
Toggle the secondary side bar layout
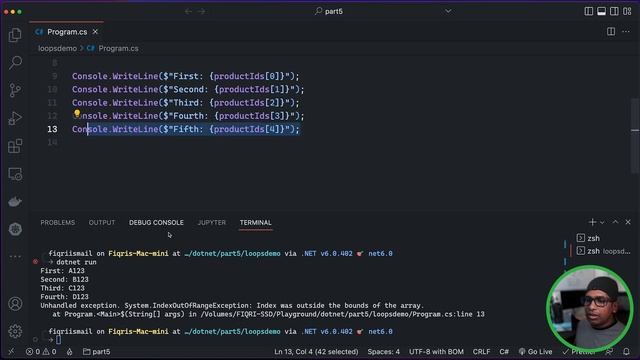tap(614, 11)
